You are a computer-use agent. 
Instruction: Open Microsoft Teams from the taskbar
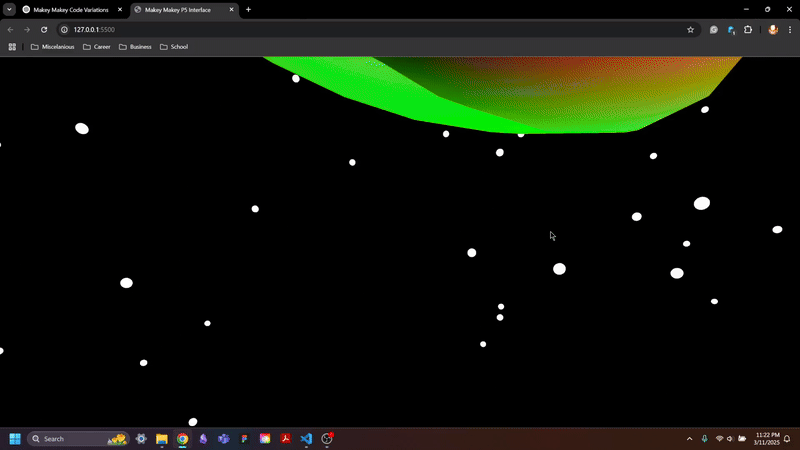pyautogui.click(x=223, y=439)
